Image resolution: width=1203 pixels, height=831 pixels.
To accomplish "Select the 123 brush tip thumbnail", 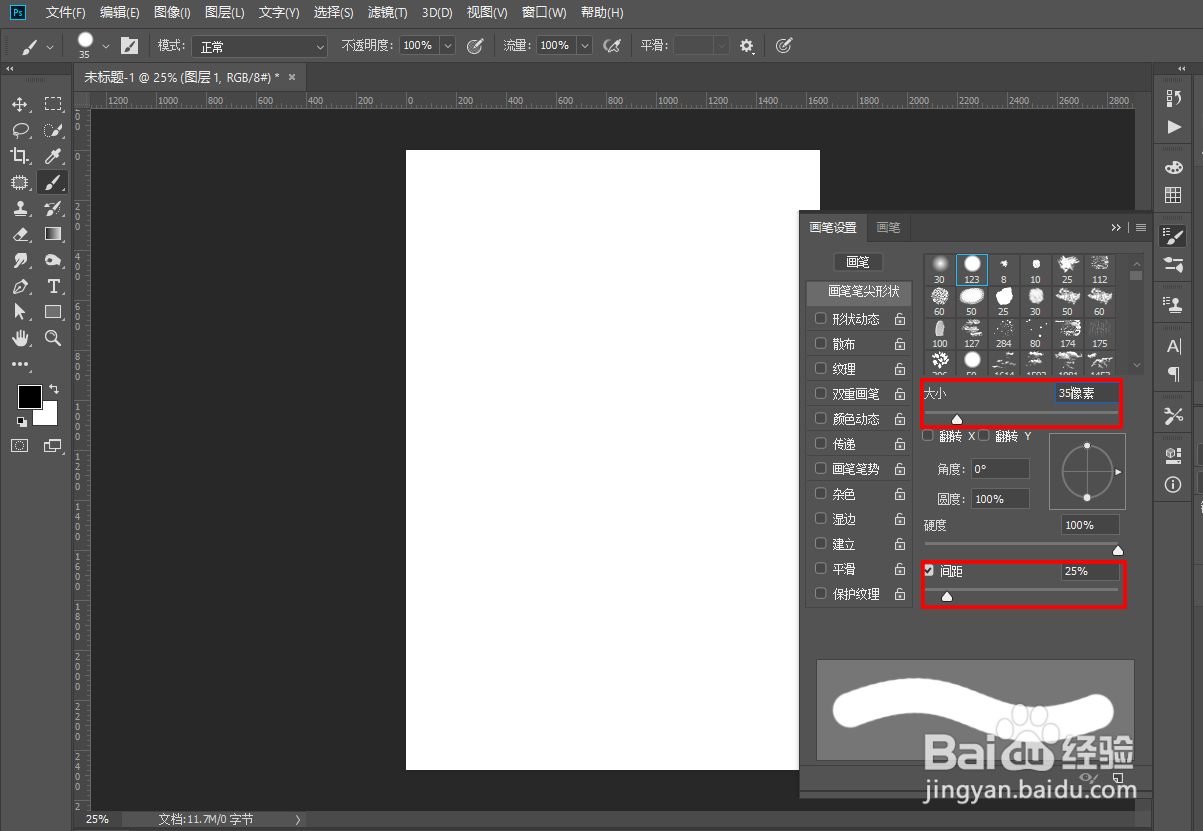I will point(972,270).
